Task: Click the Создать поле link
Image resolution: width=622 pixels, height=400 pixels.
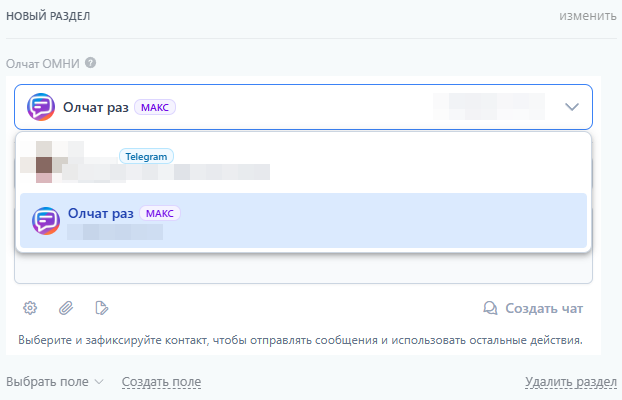Action: pyautogui.click(x=161, y=382)
